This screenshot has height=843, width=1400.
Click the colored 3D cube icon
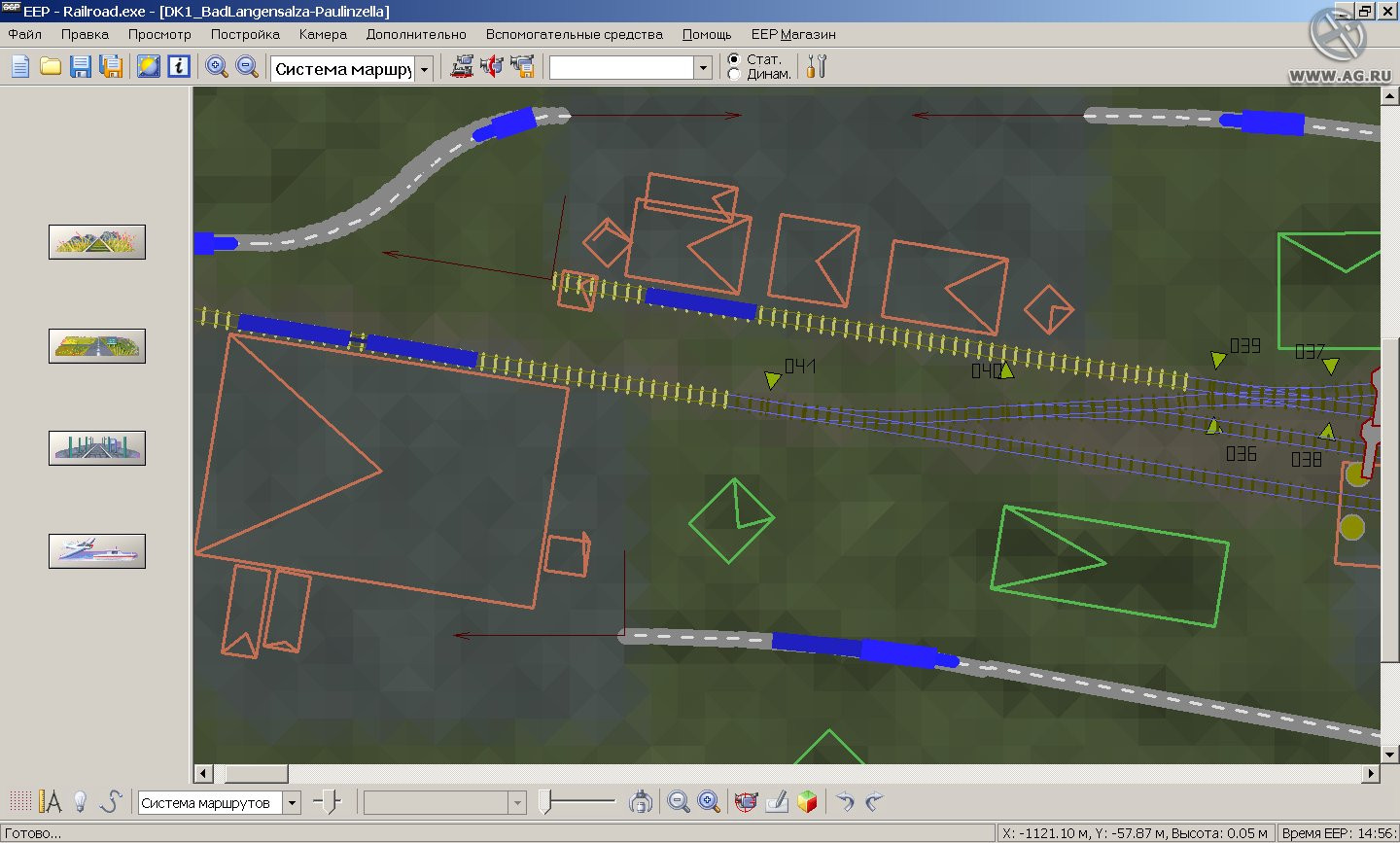pyautogui.click(x=807, y=802)
